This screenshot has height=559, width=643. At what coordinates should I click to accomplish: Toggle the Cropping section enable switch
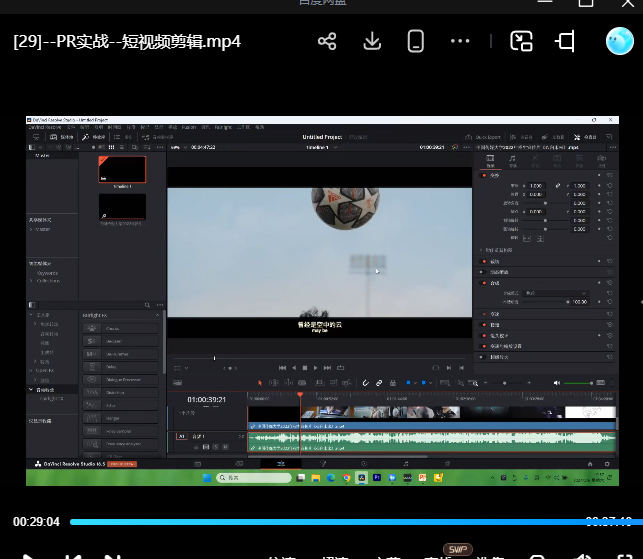[484, 261]
